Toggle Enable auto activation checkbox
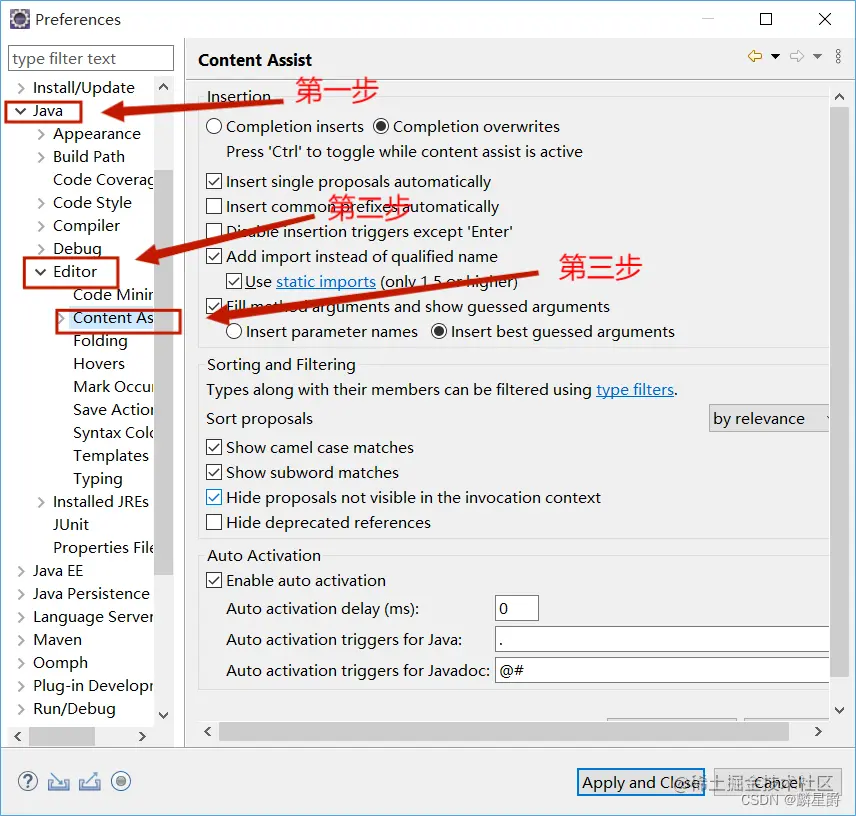Screen dimensions: 856x816 point(214,580)
